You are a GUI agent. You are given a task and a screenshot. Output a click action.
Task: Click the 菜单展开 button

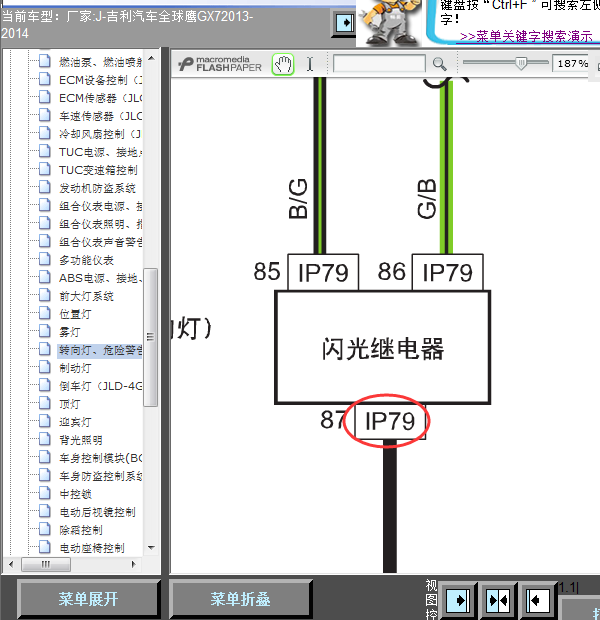(89, 599)
